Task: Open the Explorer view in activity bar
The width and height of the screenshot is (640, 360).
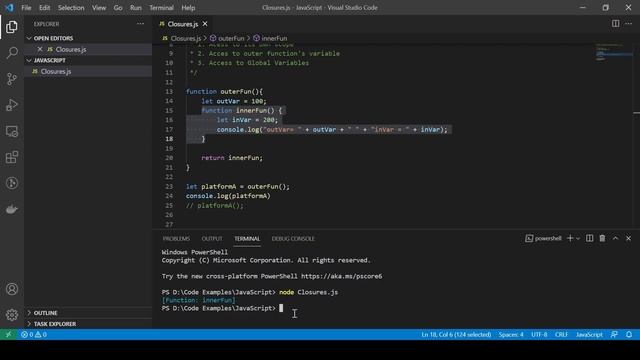Action: tap(12, 27)
